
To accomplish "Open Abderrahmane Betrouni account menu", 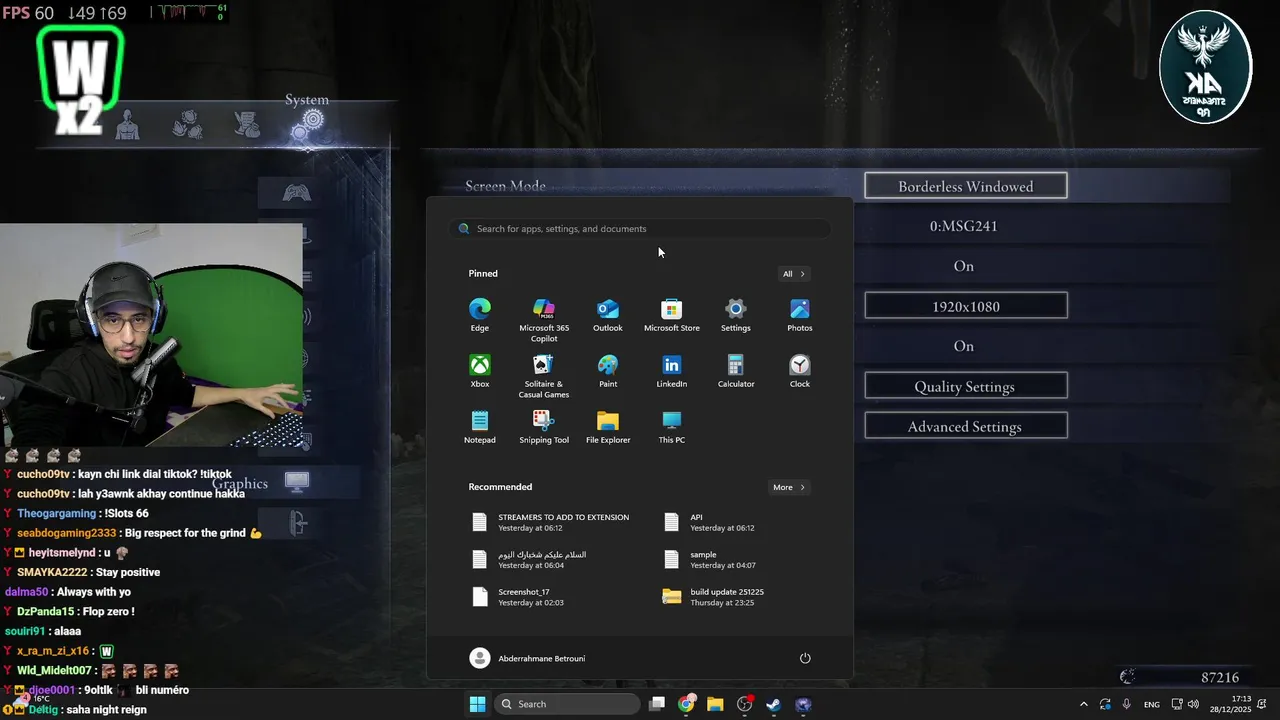I will (528, 658).
